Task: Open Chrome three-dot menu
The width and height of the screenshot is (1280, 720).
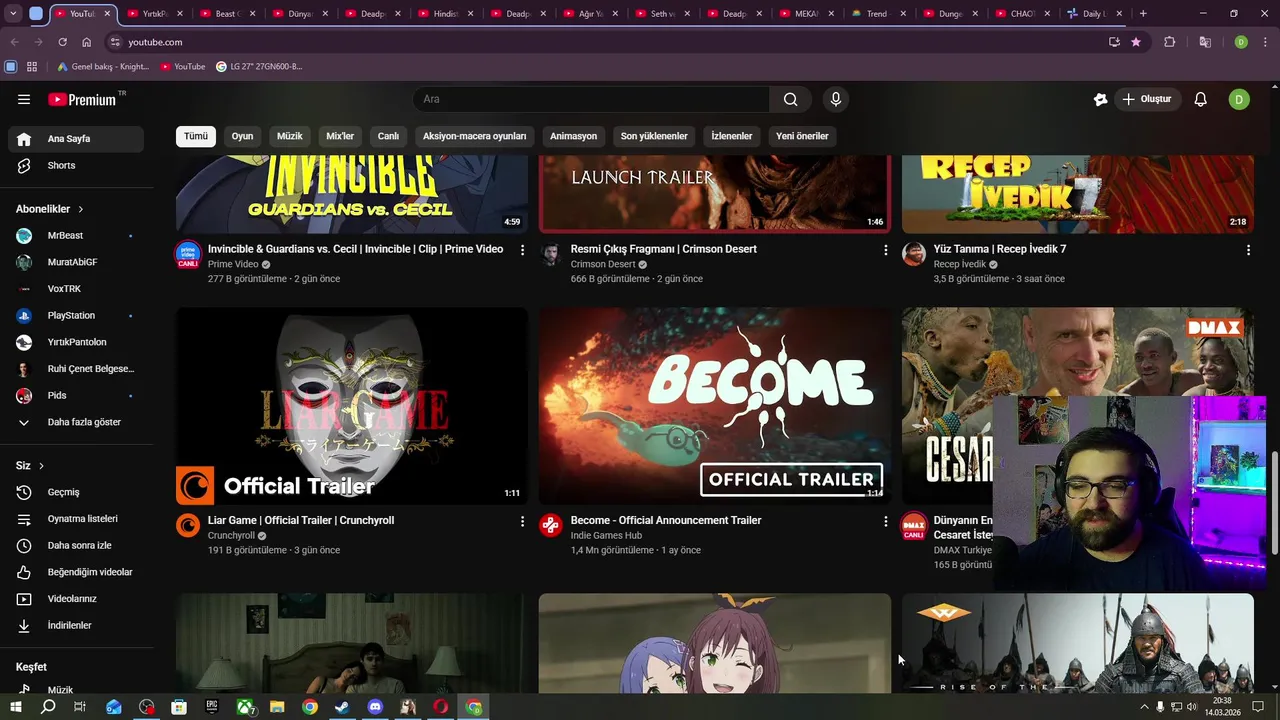Action: [1265, 42]
